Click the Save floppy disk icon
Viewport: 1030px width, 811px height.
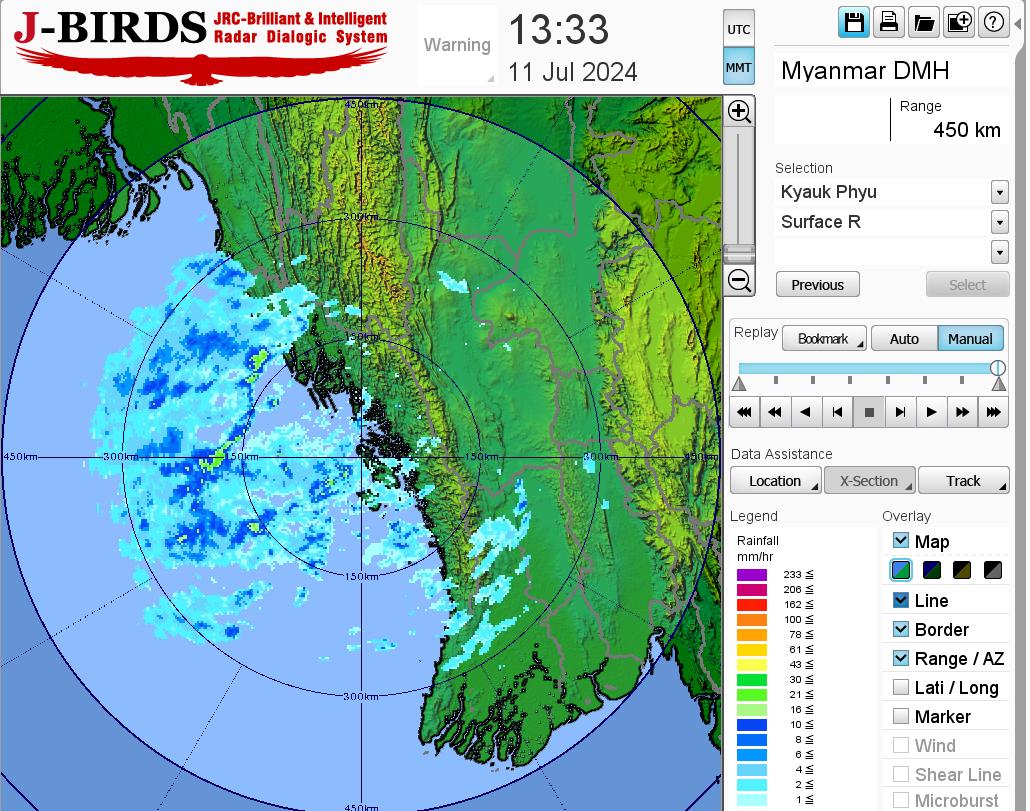click(854, 22)
